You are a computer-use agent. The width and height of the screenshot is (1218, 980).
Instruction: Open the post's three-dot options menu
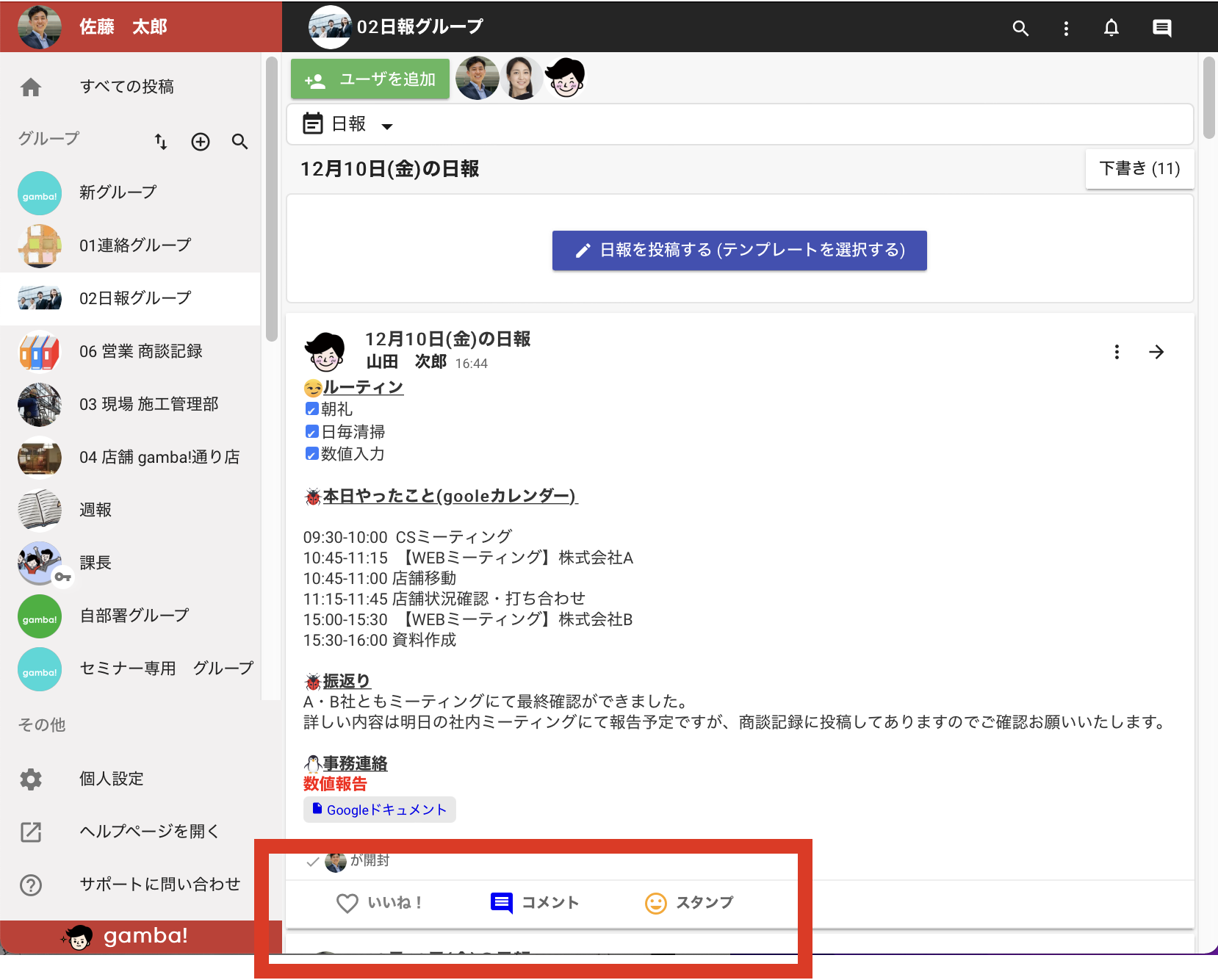[x=1117, y=352]
